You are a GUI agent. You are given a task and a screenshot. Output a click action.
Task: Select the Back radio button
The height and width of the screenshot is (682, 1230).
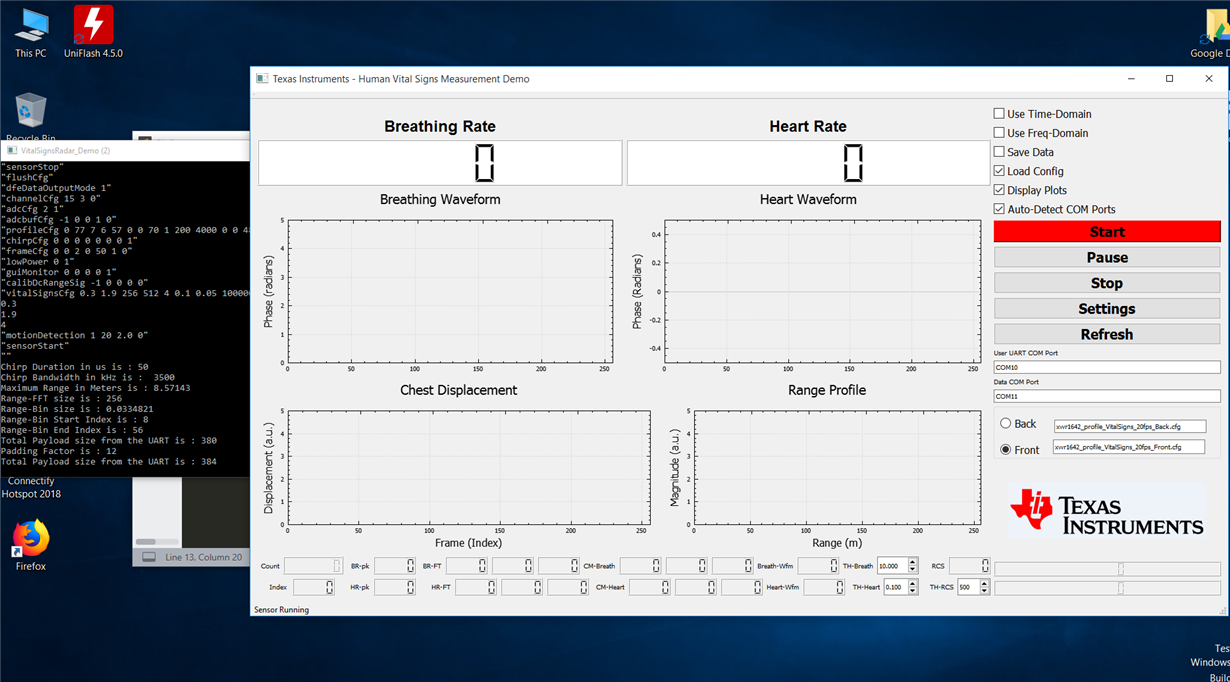pyautogui.click(x=1006, y=424)
